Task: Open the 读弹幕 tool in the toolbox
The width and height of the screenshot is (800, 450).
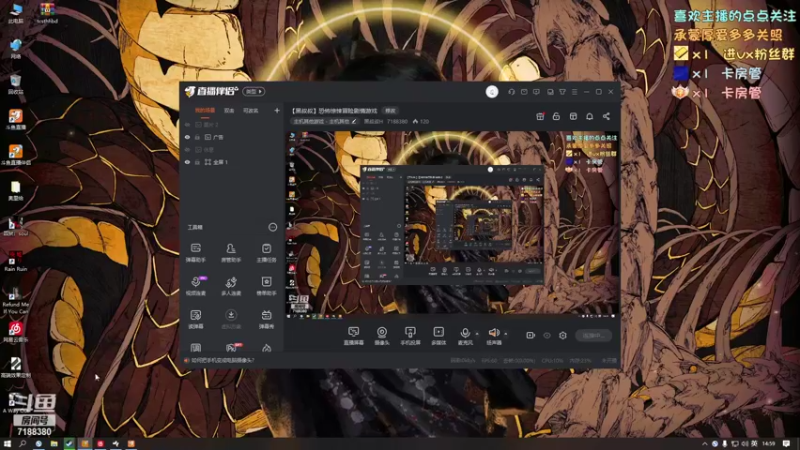Action: [195, 319]
